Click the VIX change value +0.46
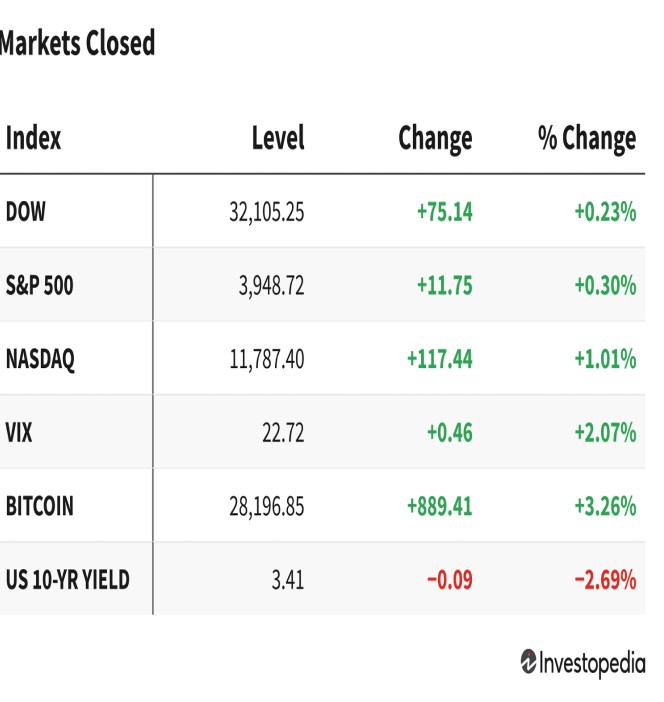This screenshot has height=702, width=664. [450, 432]
